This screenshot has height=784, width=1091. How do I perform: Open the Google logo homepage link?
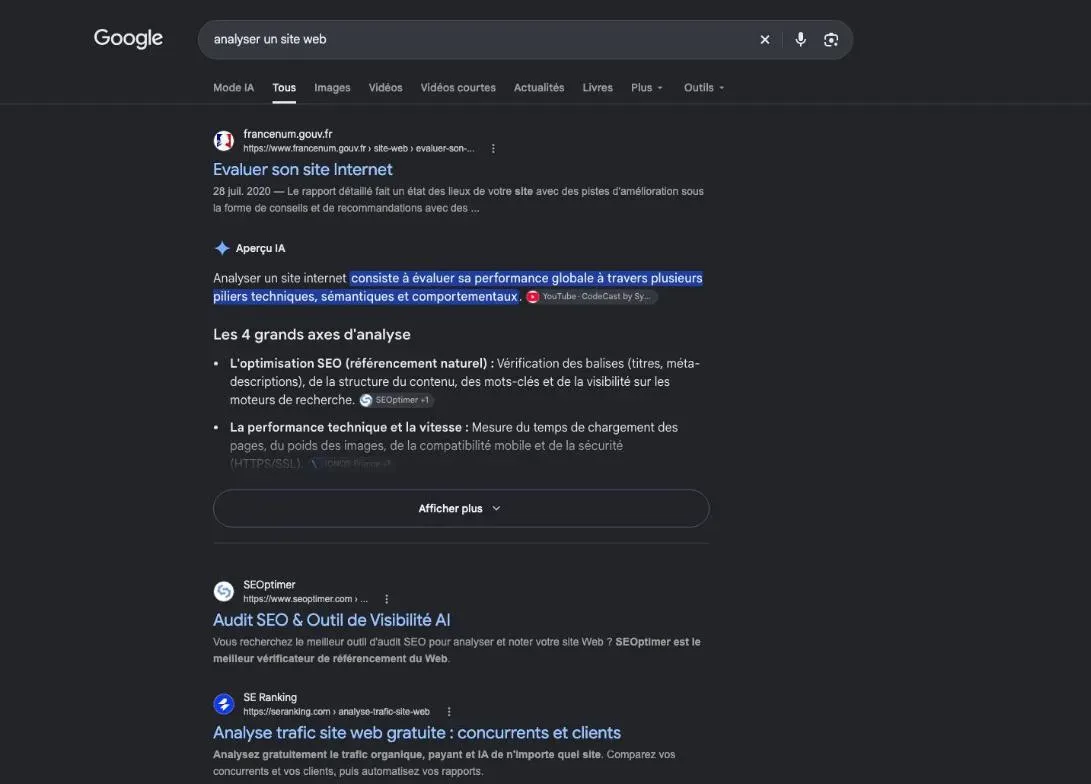click(128, 38)
